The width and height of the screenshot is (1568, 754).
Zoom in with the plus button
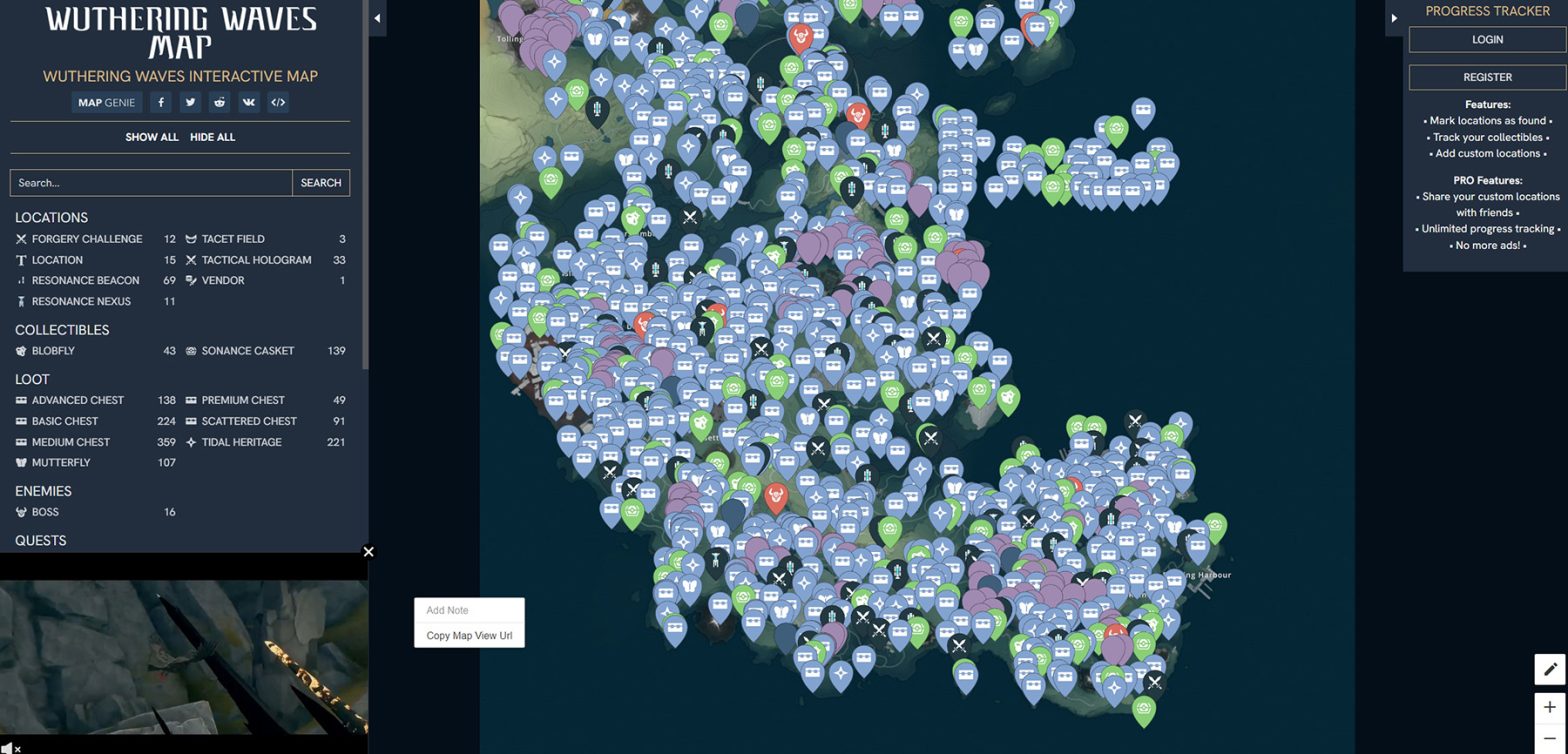[x=1550, y=707]
